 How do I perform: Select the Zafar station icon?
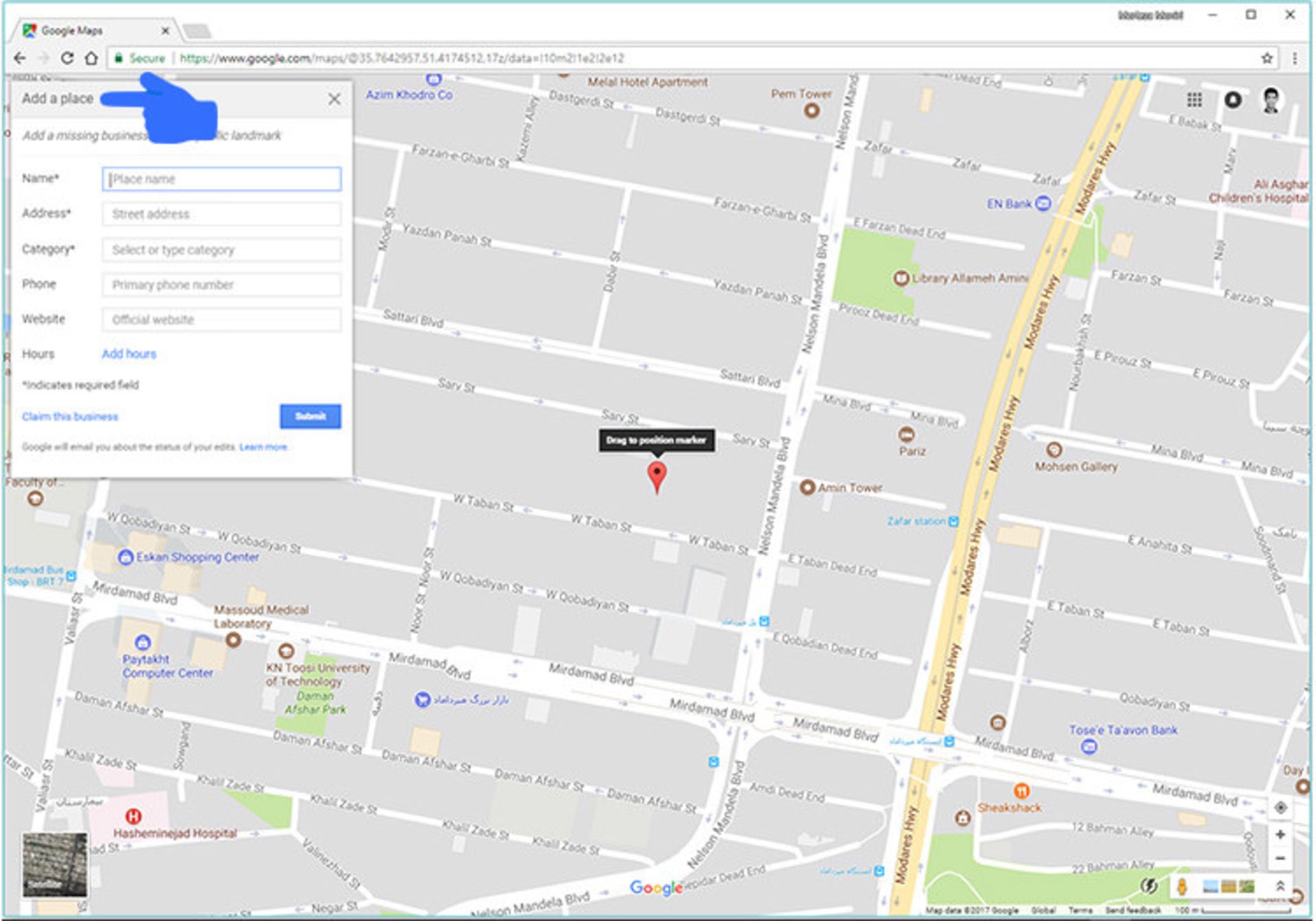953,521
